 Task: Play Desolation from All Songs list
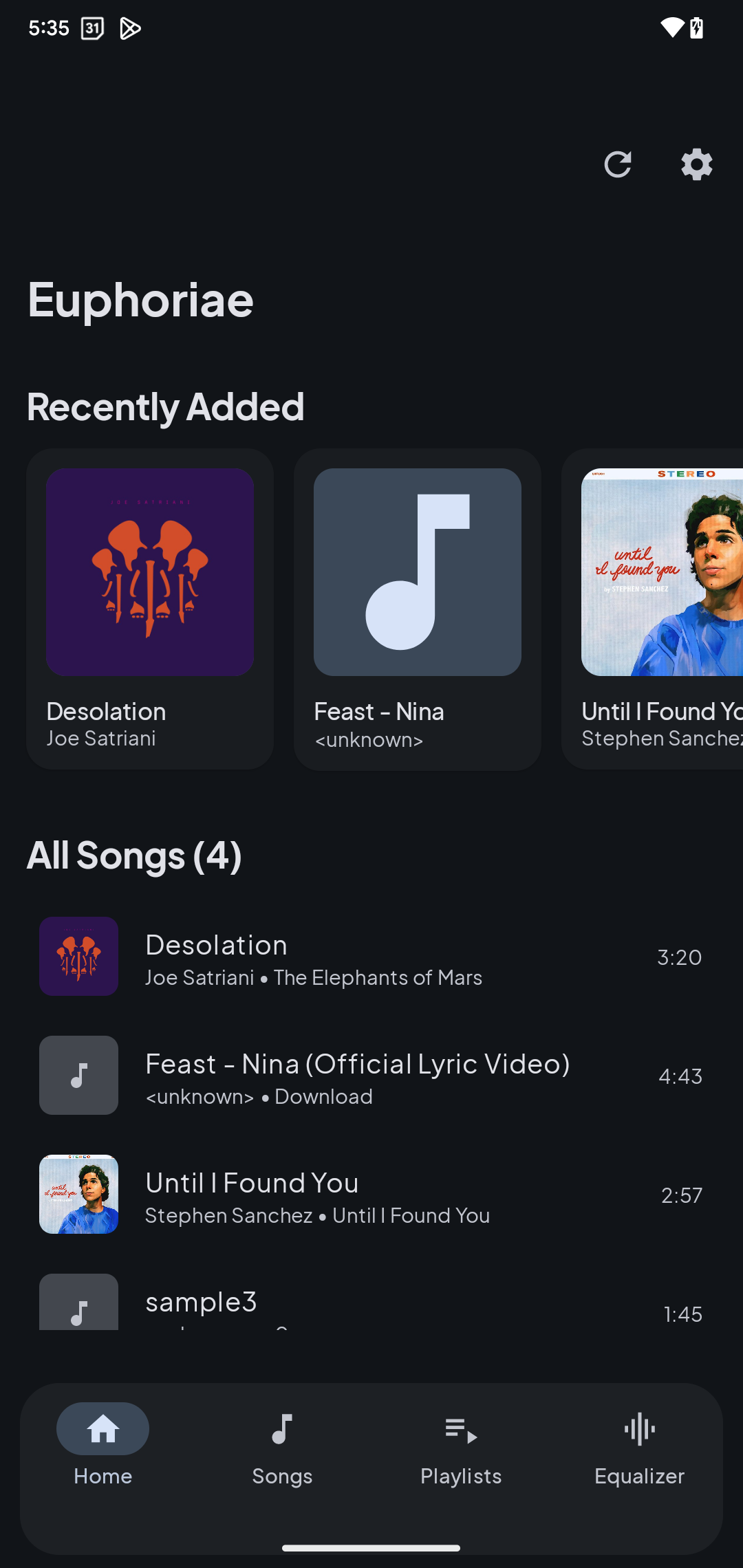tap(371, 957)
